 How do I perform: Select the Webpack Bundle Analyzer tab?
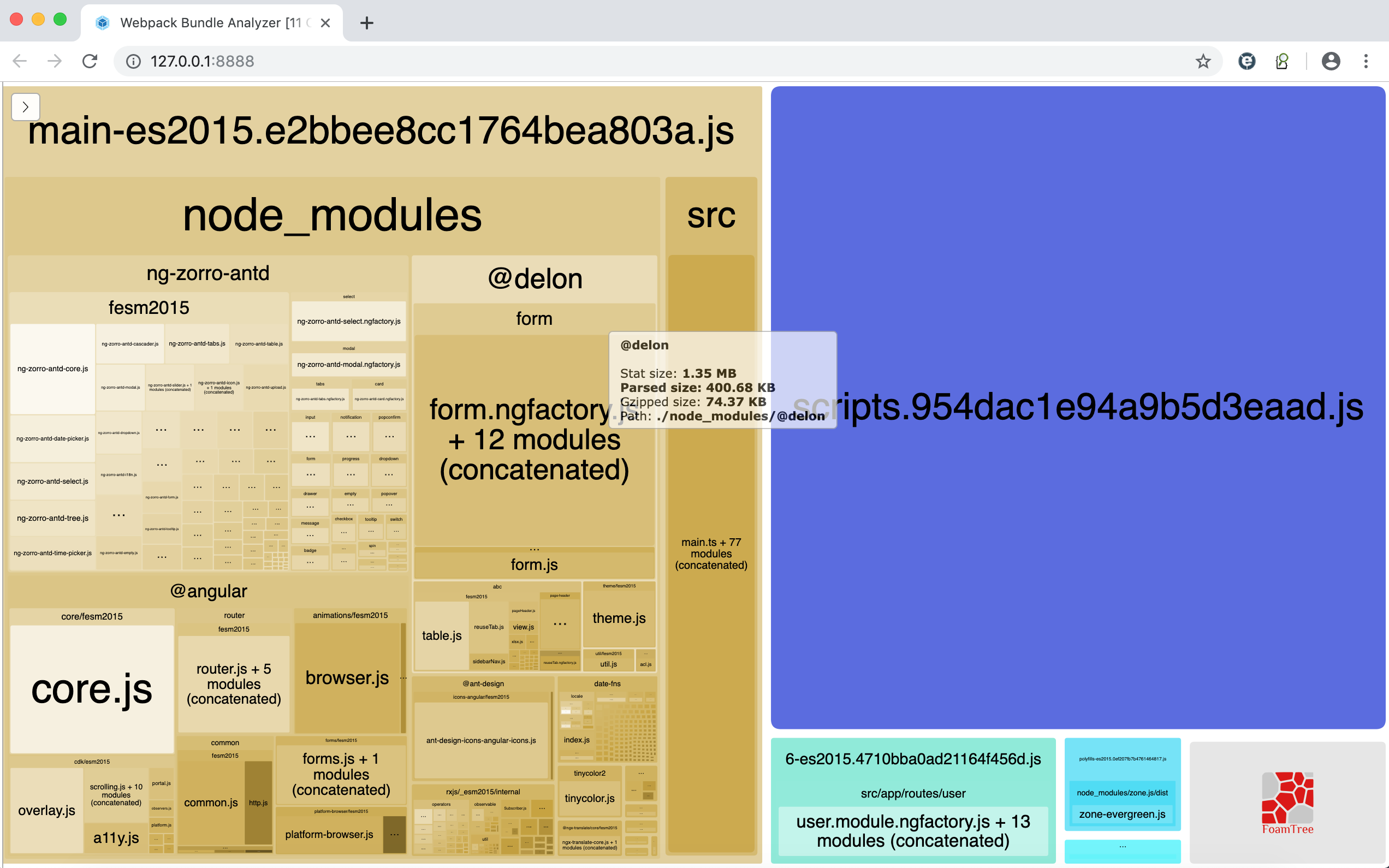(212, 23)
